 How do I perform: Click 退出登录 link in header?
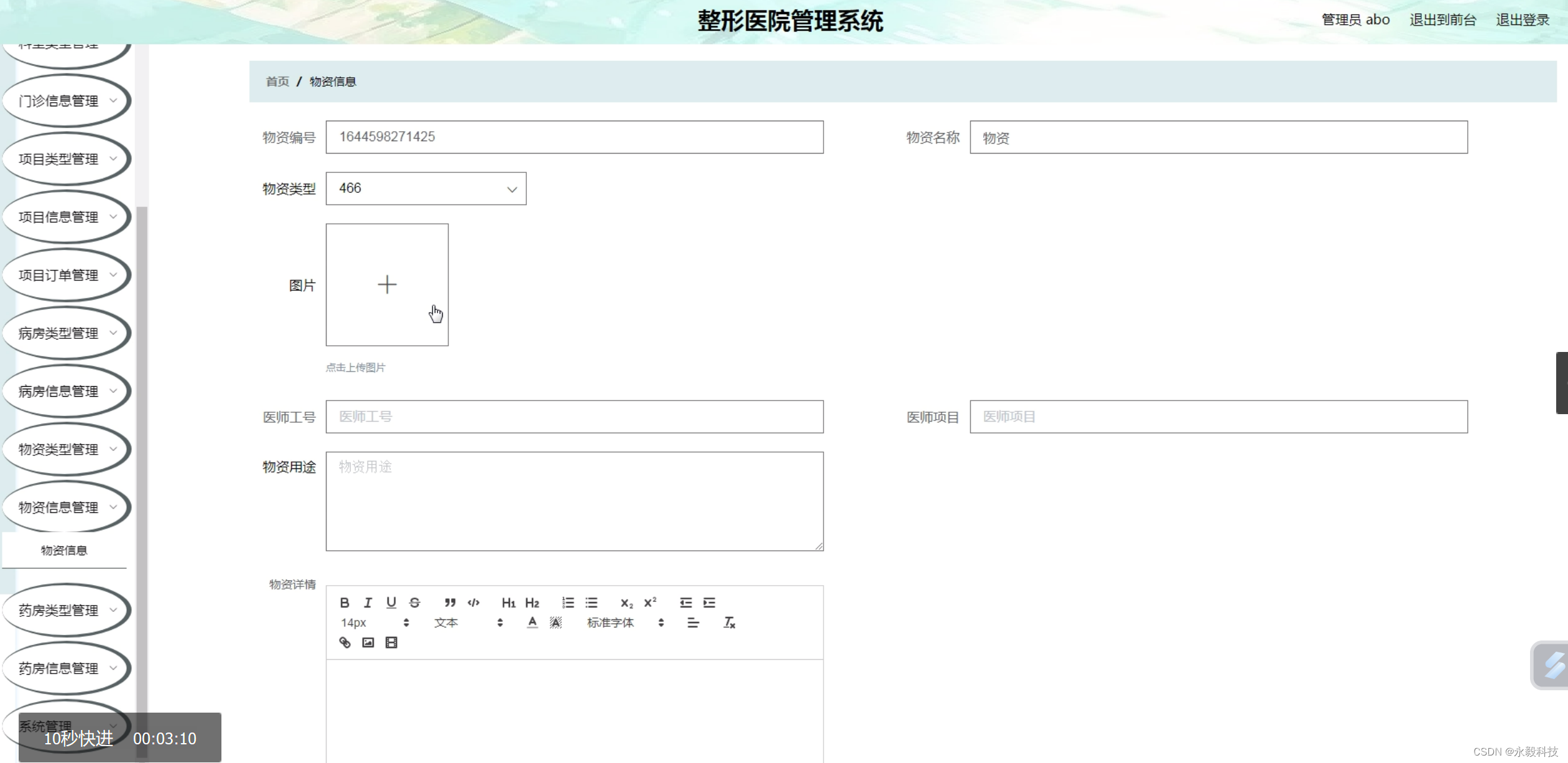point(1522,20)
